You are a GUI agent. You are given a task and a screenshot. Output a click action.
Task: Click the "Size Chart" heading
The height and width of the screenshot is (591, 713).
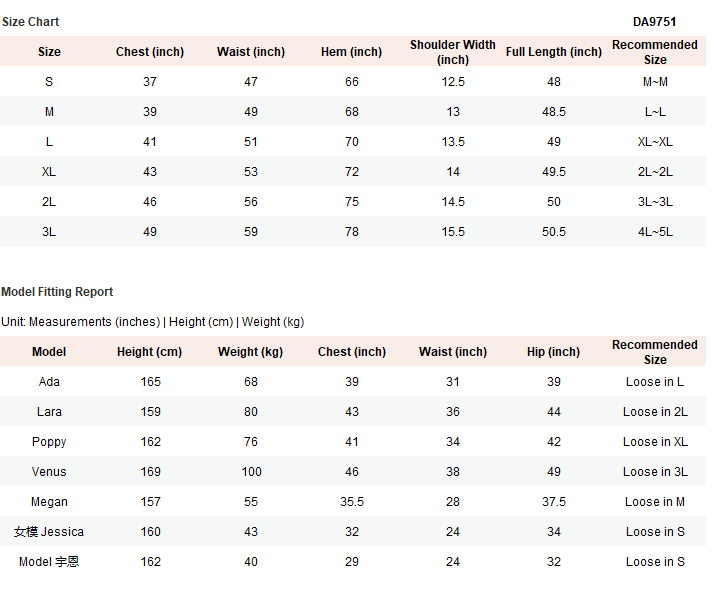tap(30, 21)
